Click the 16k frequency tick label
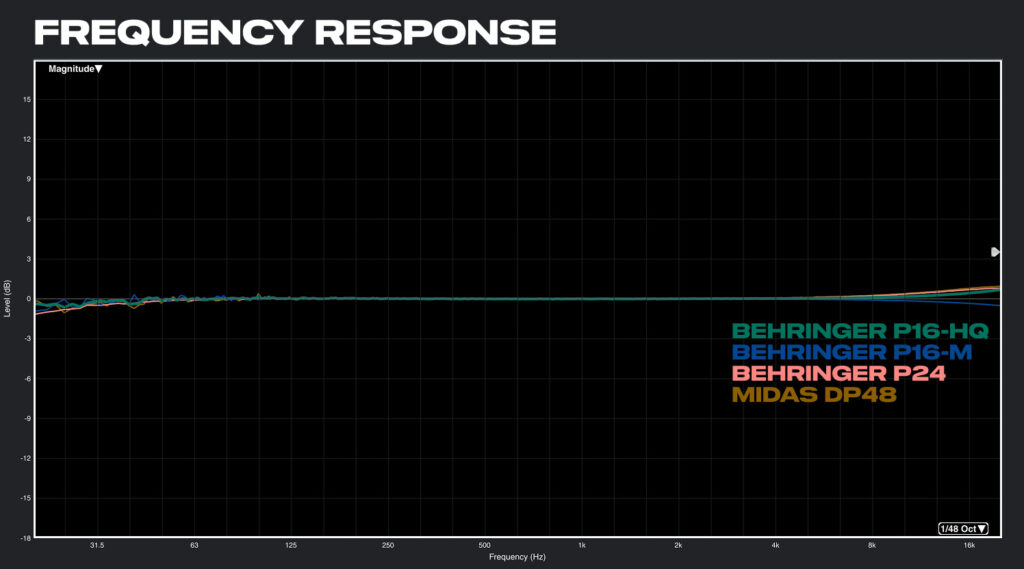The width and height of the screenshot is (1024, 569). 969,545
